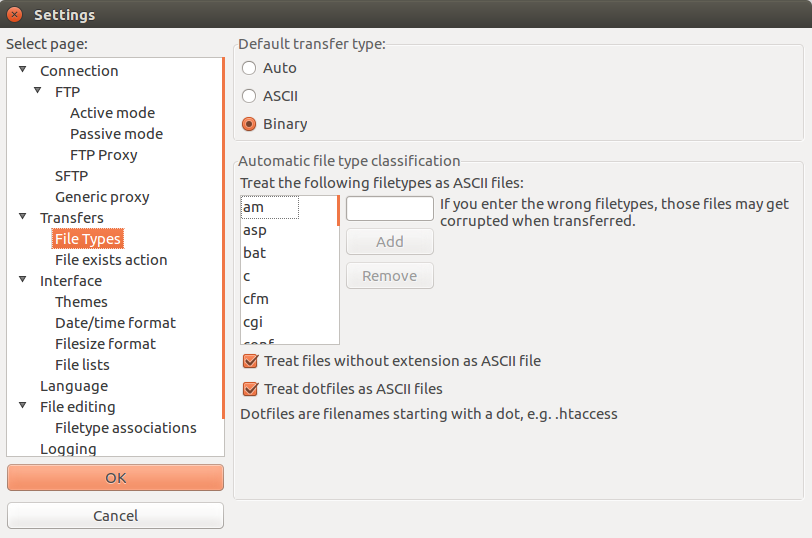Click the OK button
This screenshot has height=538, width=812.
pyautogui.click(x=115, y=478)
